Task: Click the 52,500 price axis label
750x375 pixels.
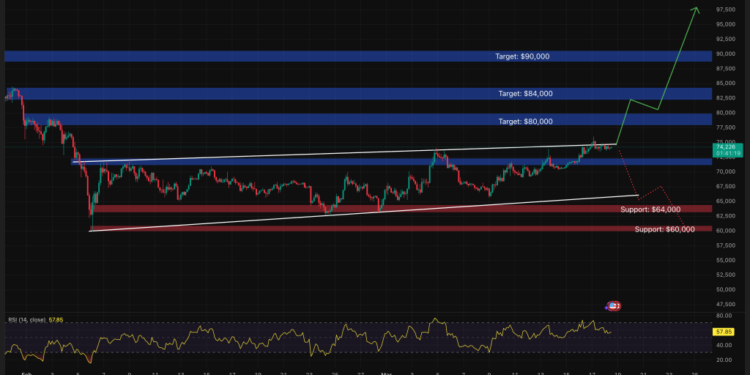Action: [726, 275]
